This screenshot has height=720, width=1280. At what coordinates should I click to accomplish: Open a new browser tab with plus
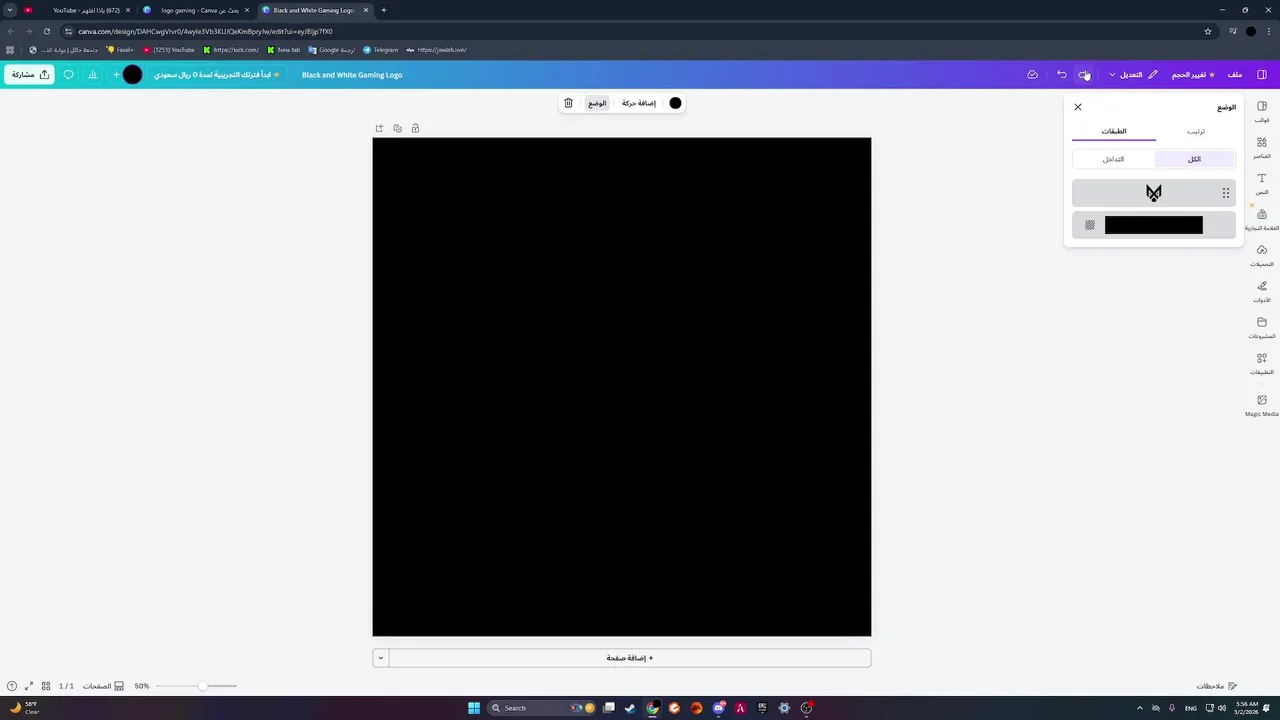[x=383, y=10]
